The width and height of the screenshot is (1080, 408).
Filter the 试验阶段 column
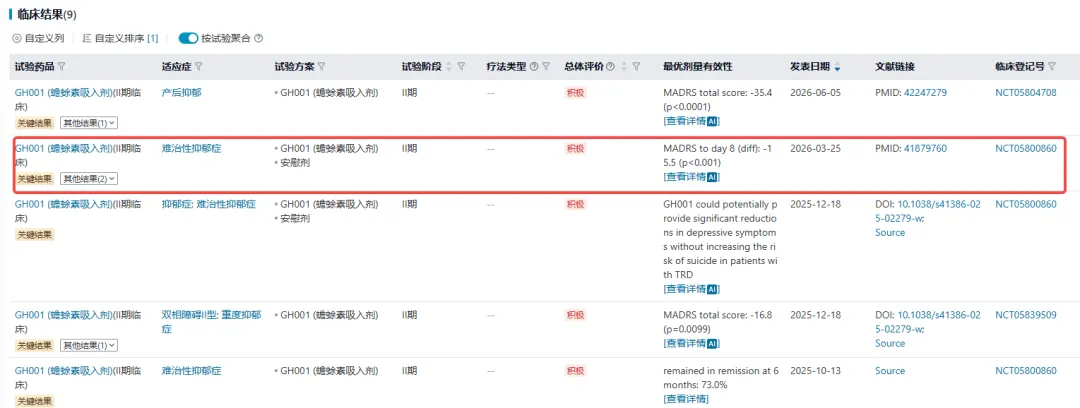(x=461, y=67)
